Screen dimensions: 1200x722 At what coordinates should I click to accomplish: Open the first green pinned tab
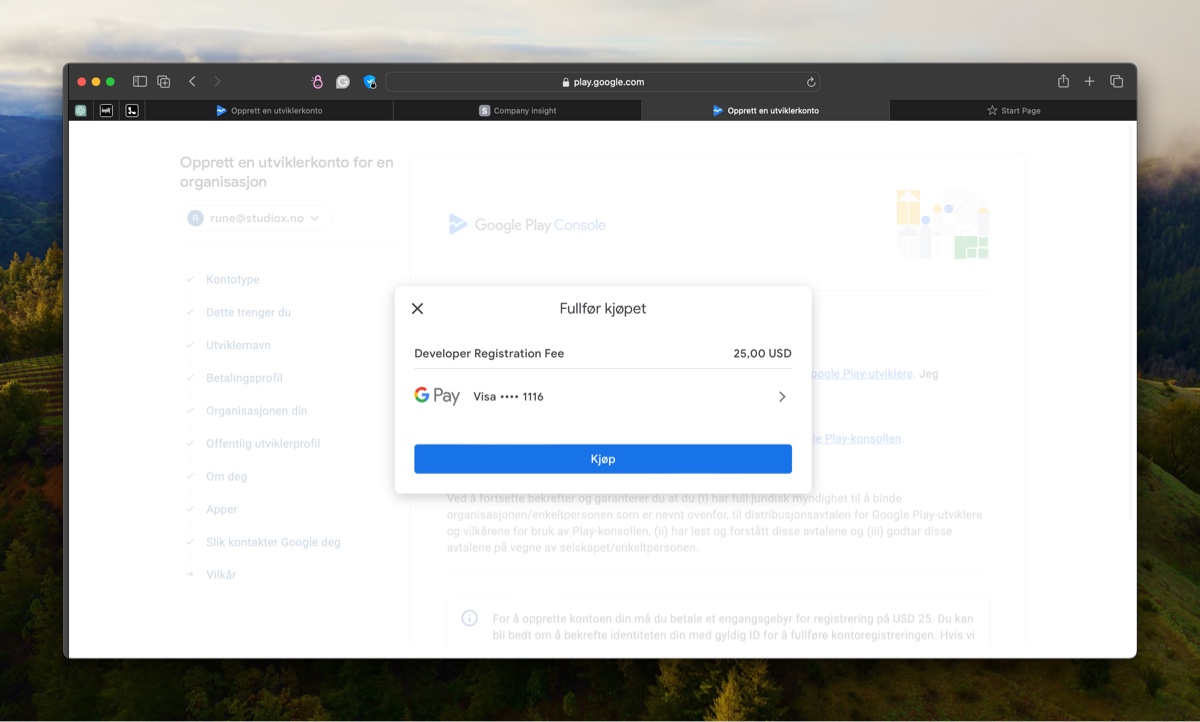coord(80,111)
